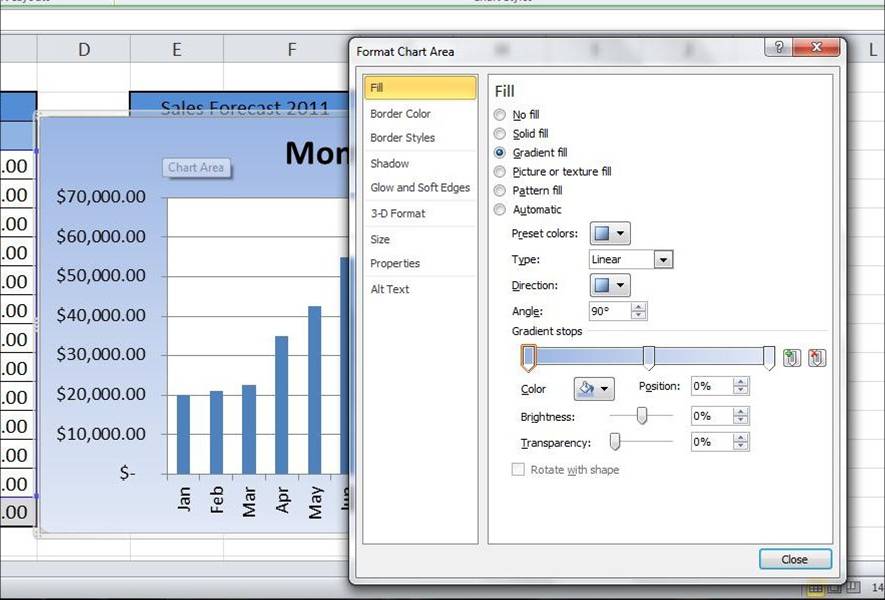Open the Preset colors dropdown
The image size is (885, 600).
click(x=610, y=234)
